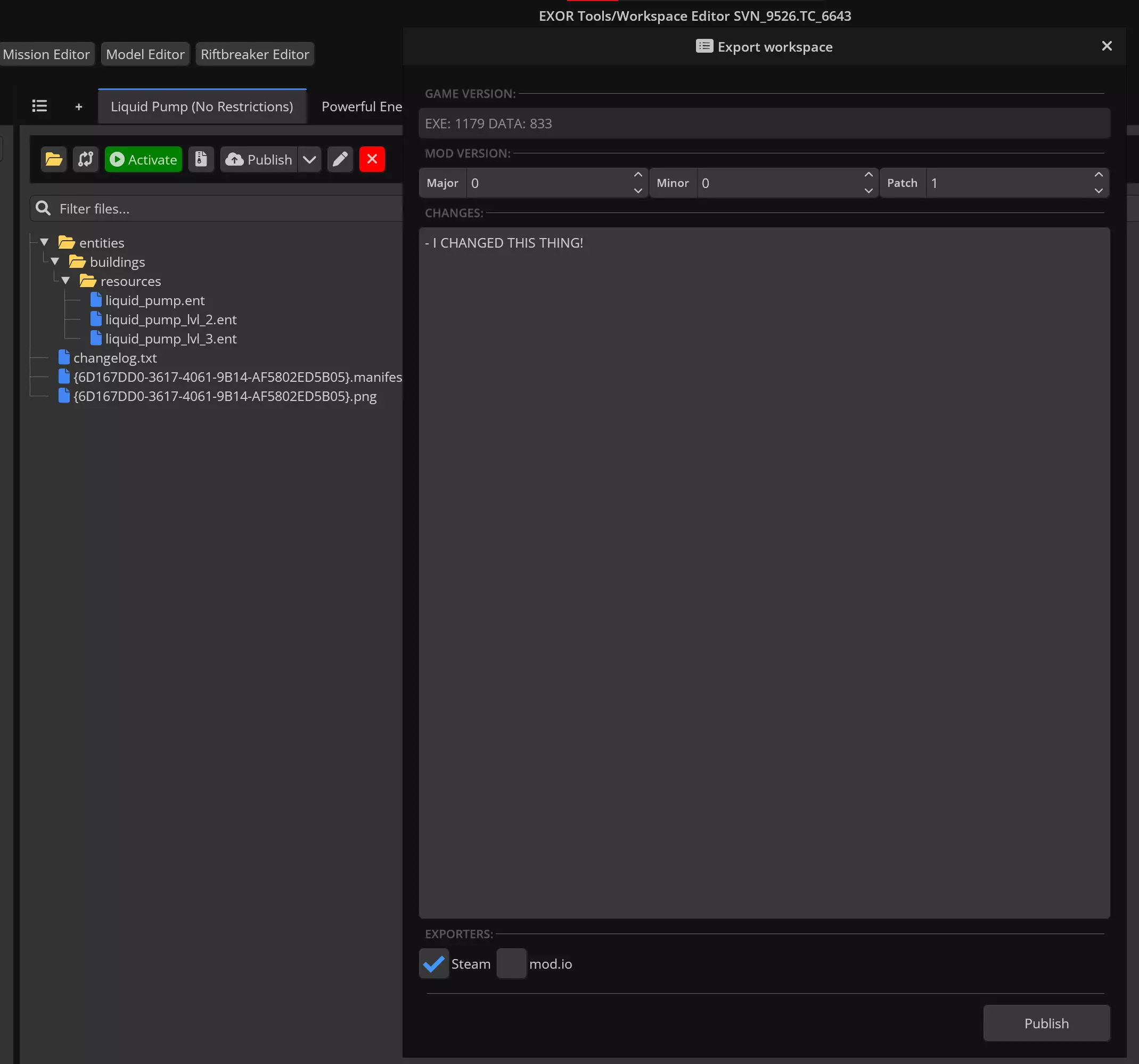Image resolution: width=1139 pixels, height=1064 pixels.
Task: Uncheck the Steam exporter checkbox
Action: (x=433, y=964)
